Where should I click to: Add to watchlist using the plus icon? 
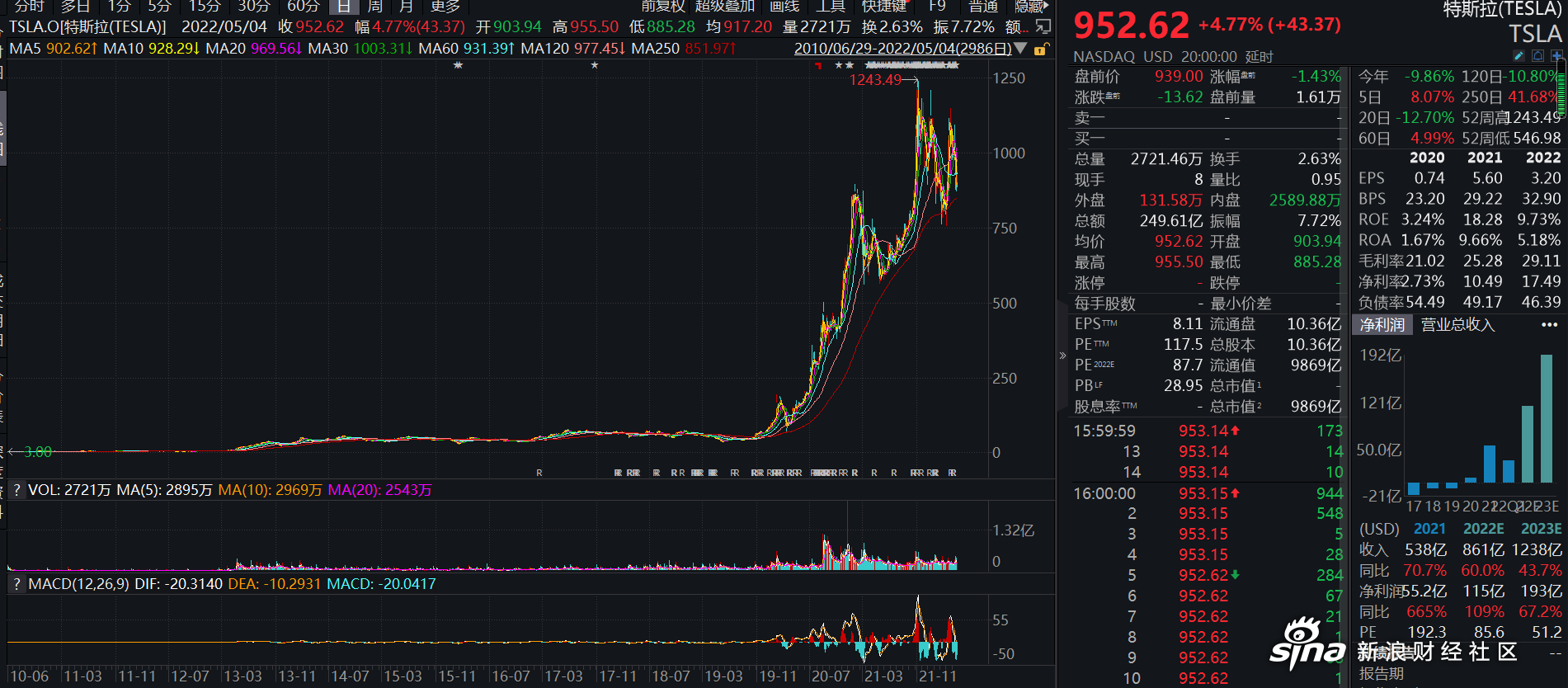coord(1556,55)
